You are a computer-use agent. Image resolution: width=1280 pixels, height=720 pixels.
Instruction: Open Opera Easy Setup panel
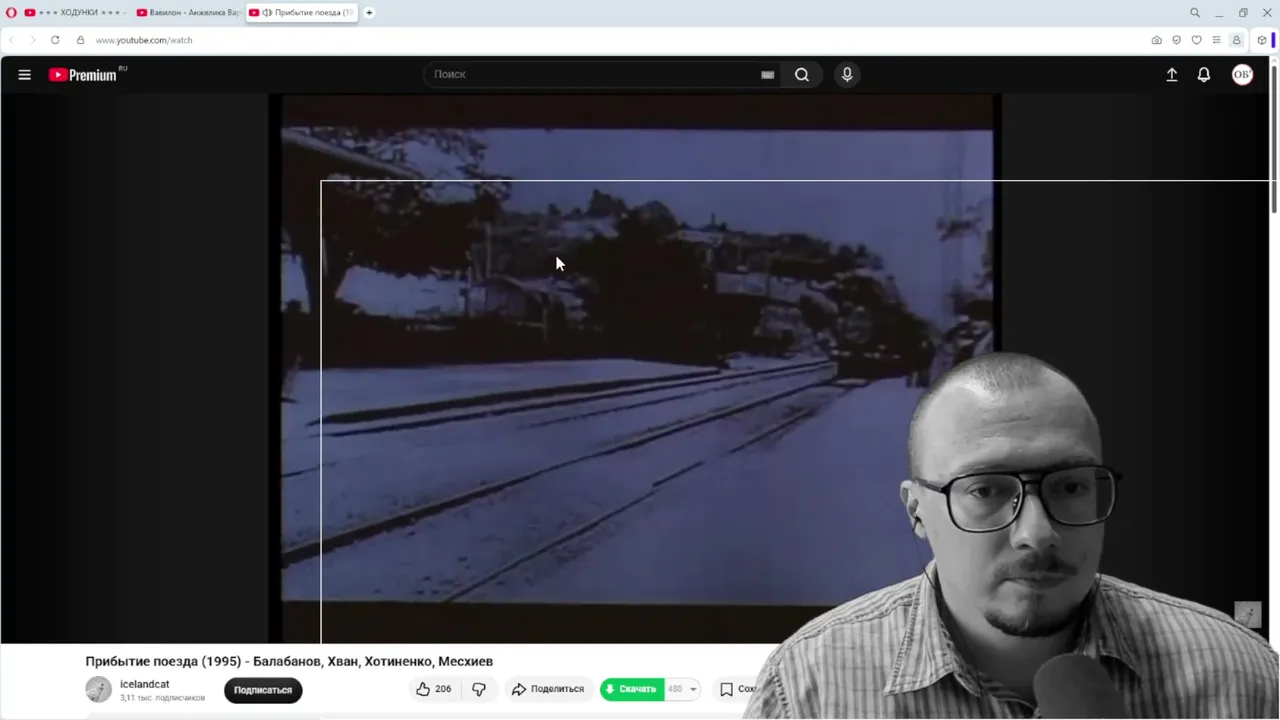pyautogui.click(x=1216, y=40)
